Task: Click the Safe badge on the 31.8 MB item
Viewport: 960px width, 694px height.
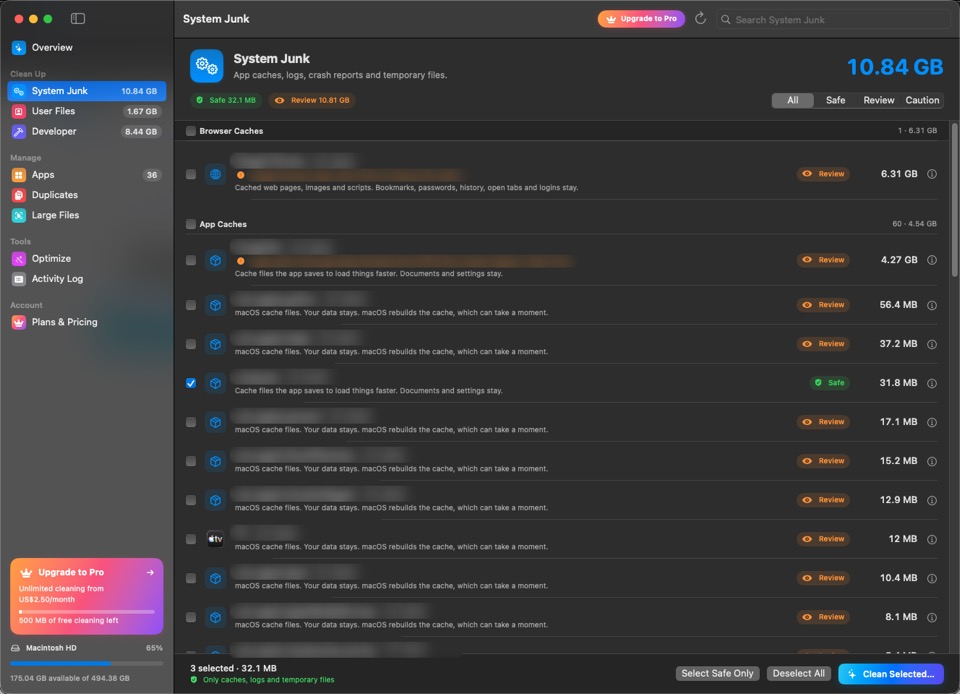Action: tap(830, 383)
